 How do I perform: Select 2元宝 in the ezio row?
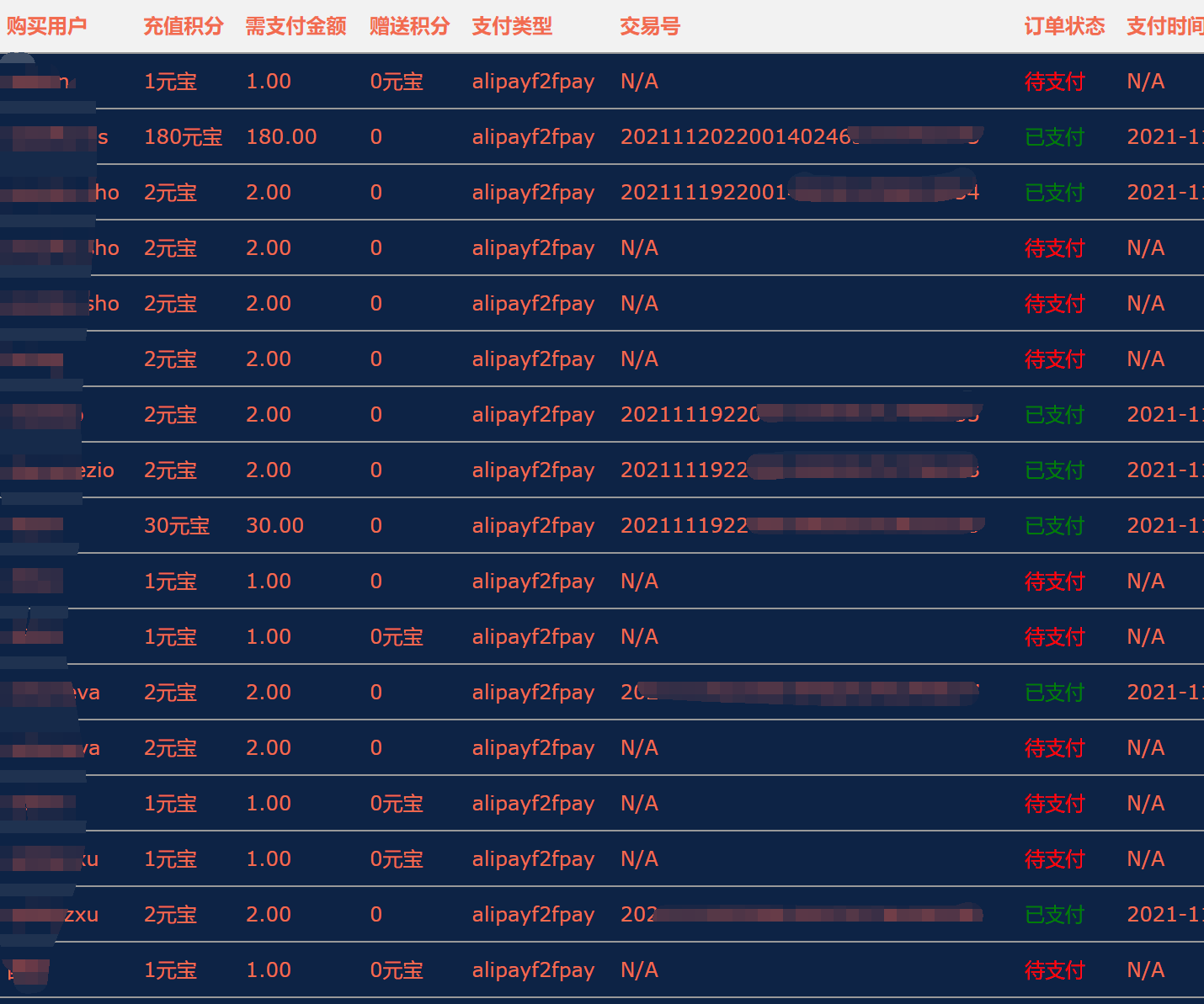[170, 470]
